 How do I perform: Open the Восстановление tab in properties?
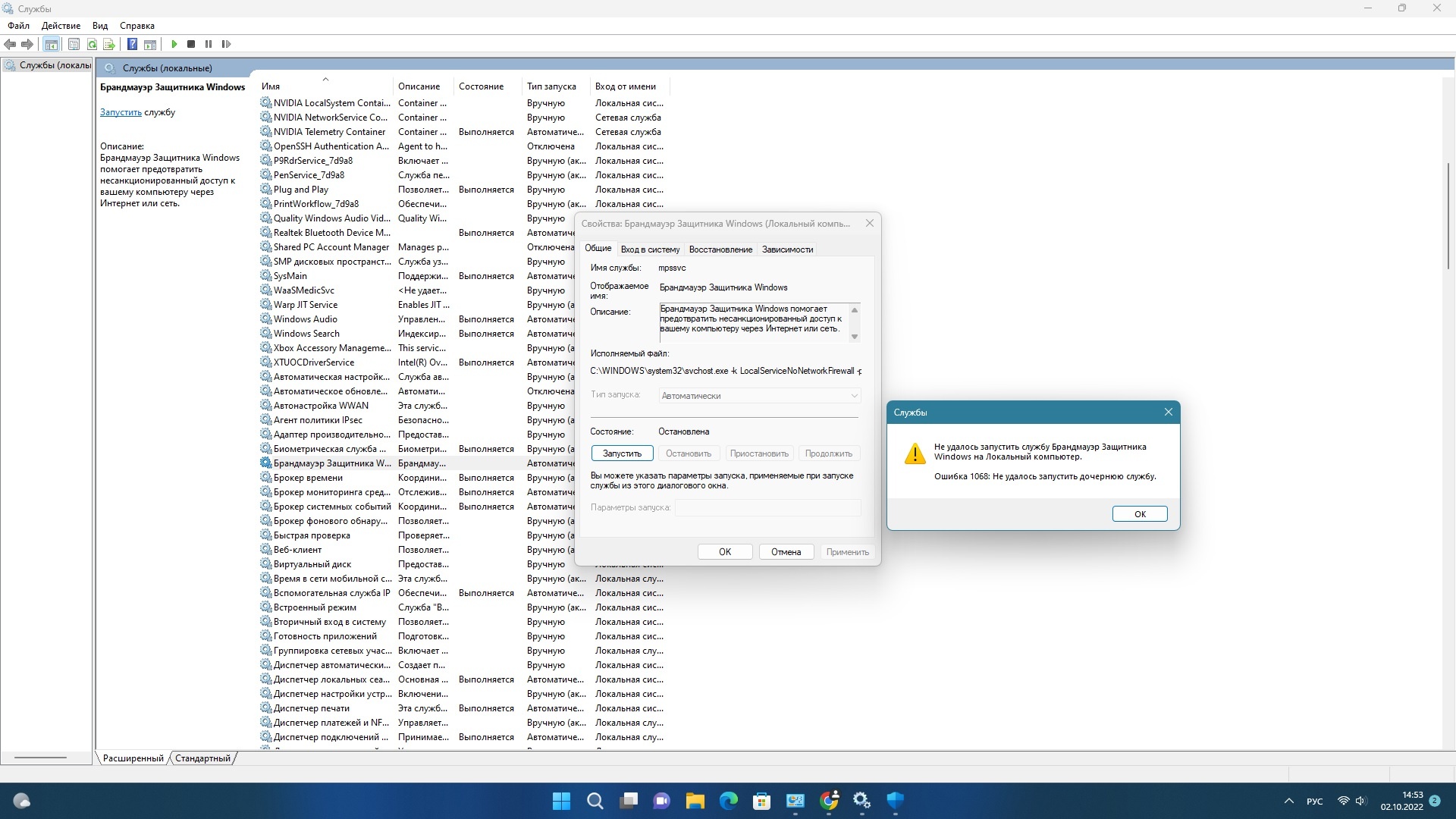pos(719,248)
